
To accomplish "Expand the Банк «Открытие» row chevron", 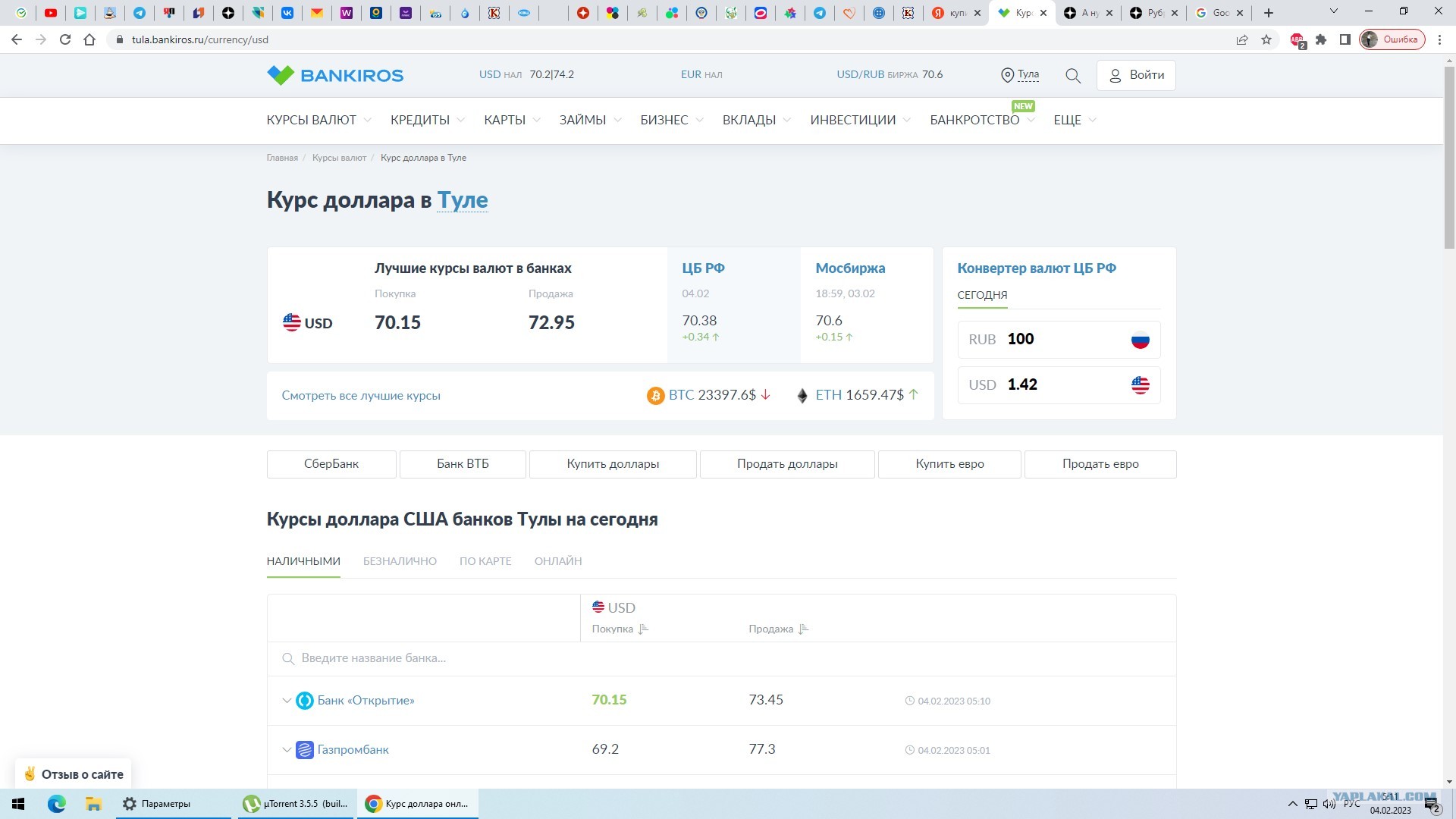I will (x=287, y=701).
